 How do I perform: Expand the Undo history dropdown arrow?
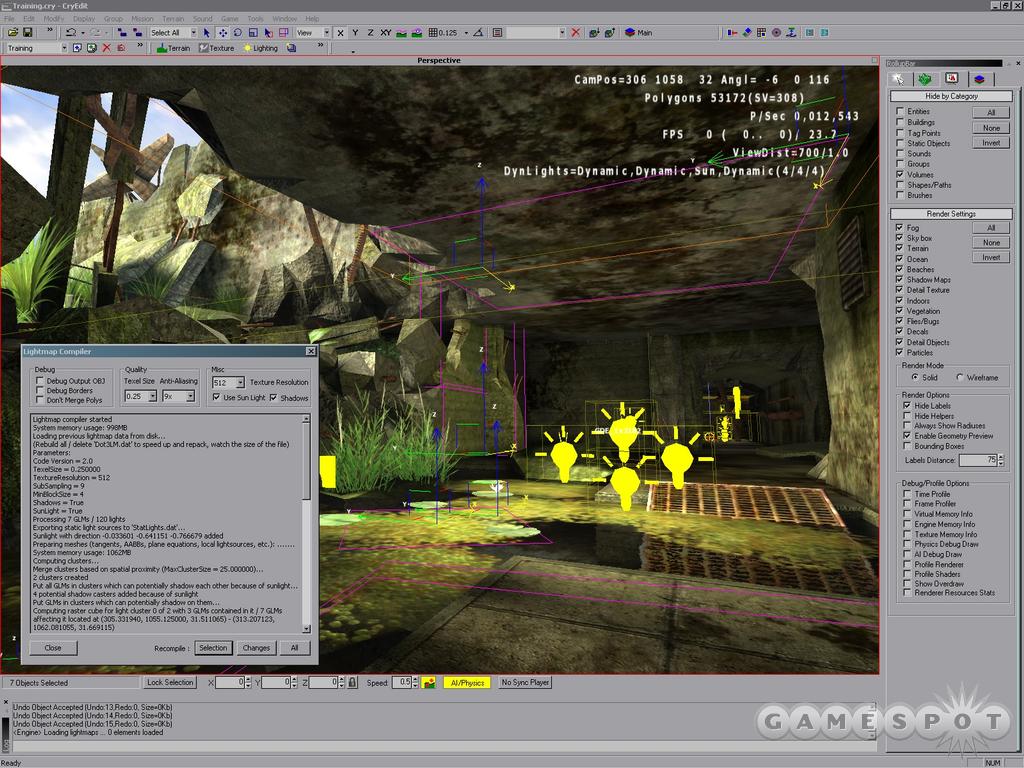click(x=82, y=33)
